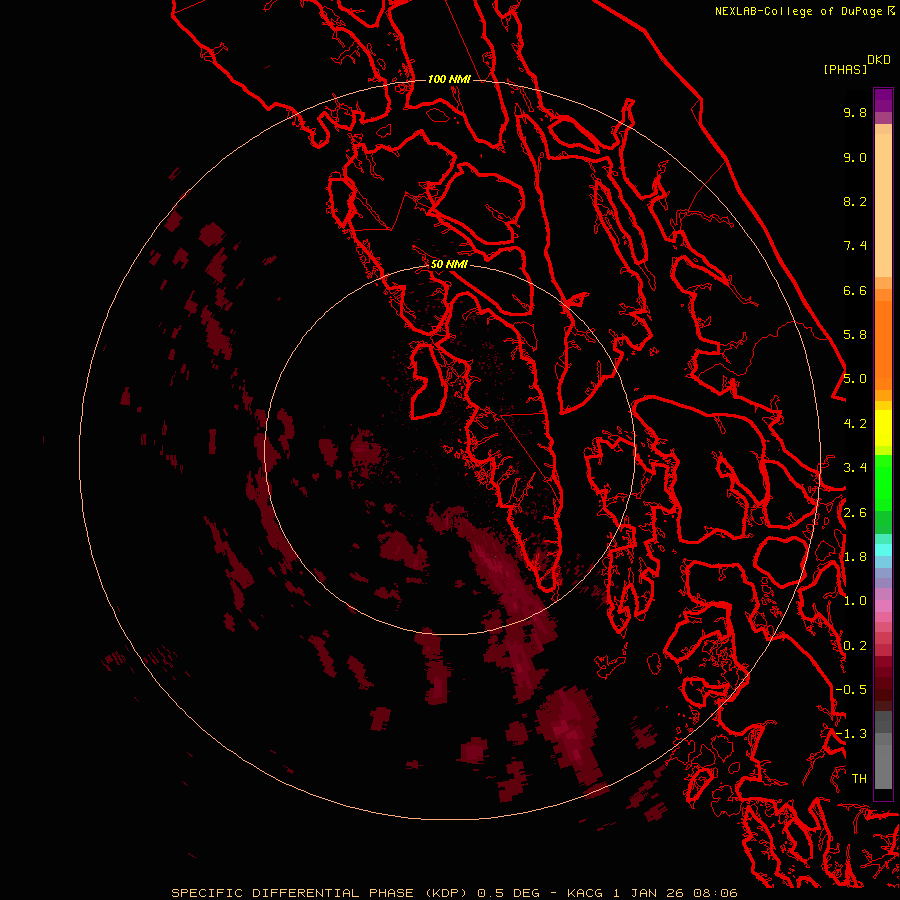Click the purple band atop the color scale
This screenshot has height=900, width=900.
tap(883, 100)
